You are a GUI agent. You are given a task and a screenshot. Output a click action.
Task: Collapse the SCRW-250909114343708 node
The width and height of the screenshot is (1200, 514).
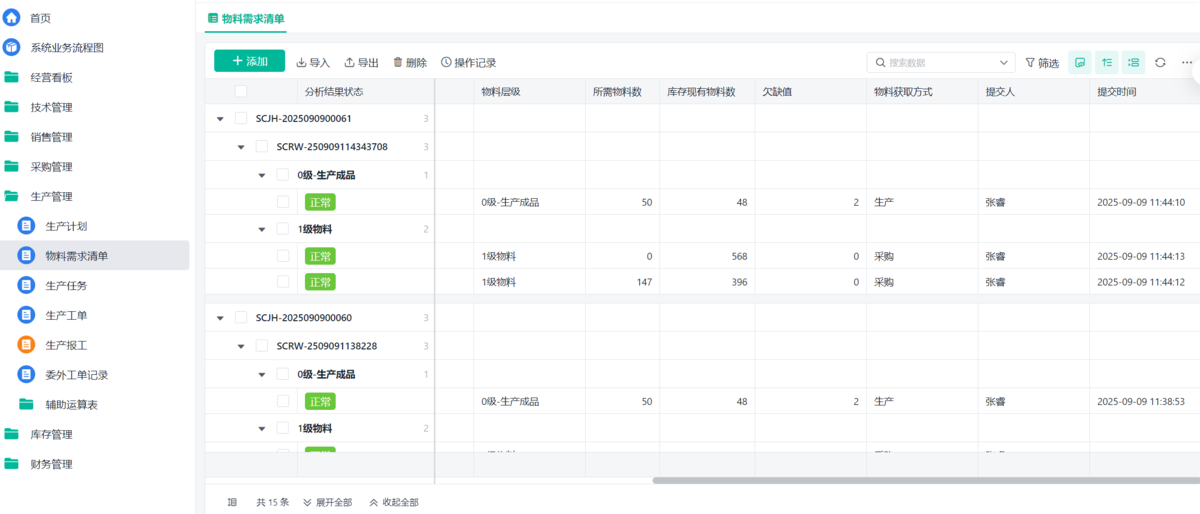click(241, 147)
